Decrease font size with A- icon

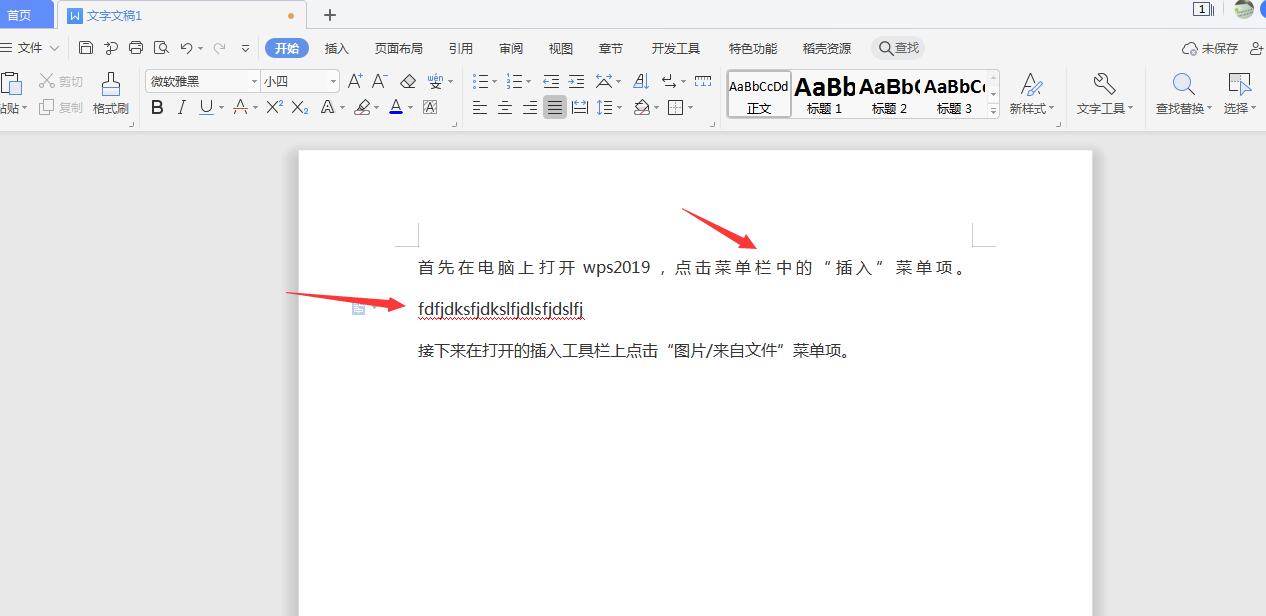[380, 81]
